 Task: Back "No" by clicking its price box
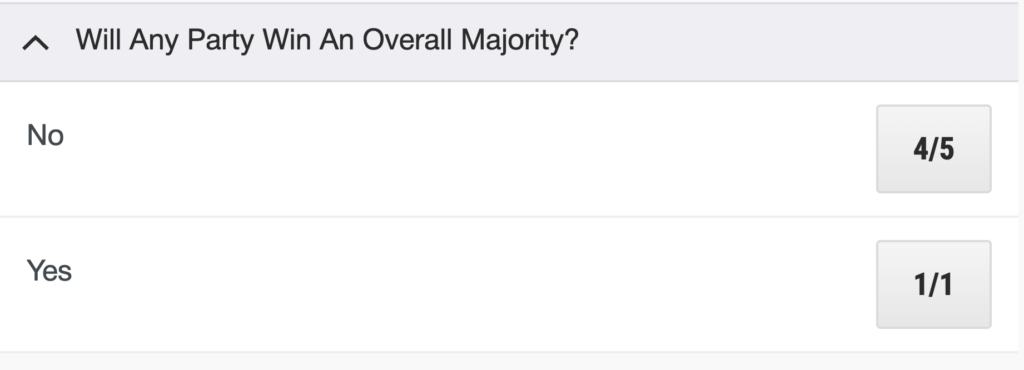[x=933, y=149]
